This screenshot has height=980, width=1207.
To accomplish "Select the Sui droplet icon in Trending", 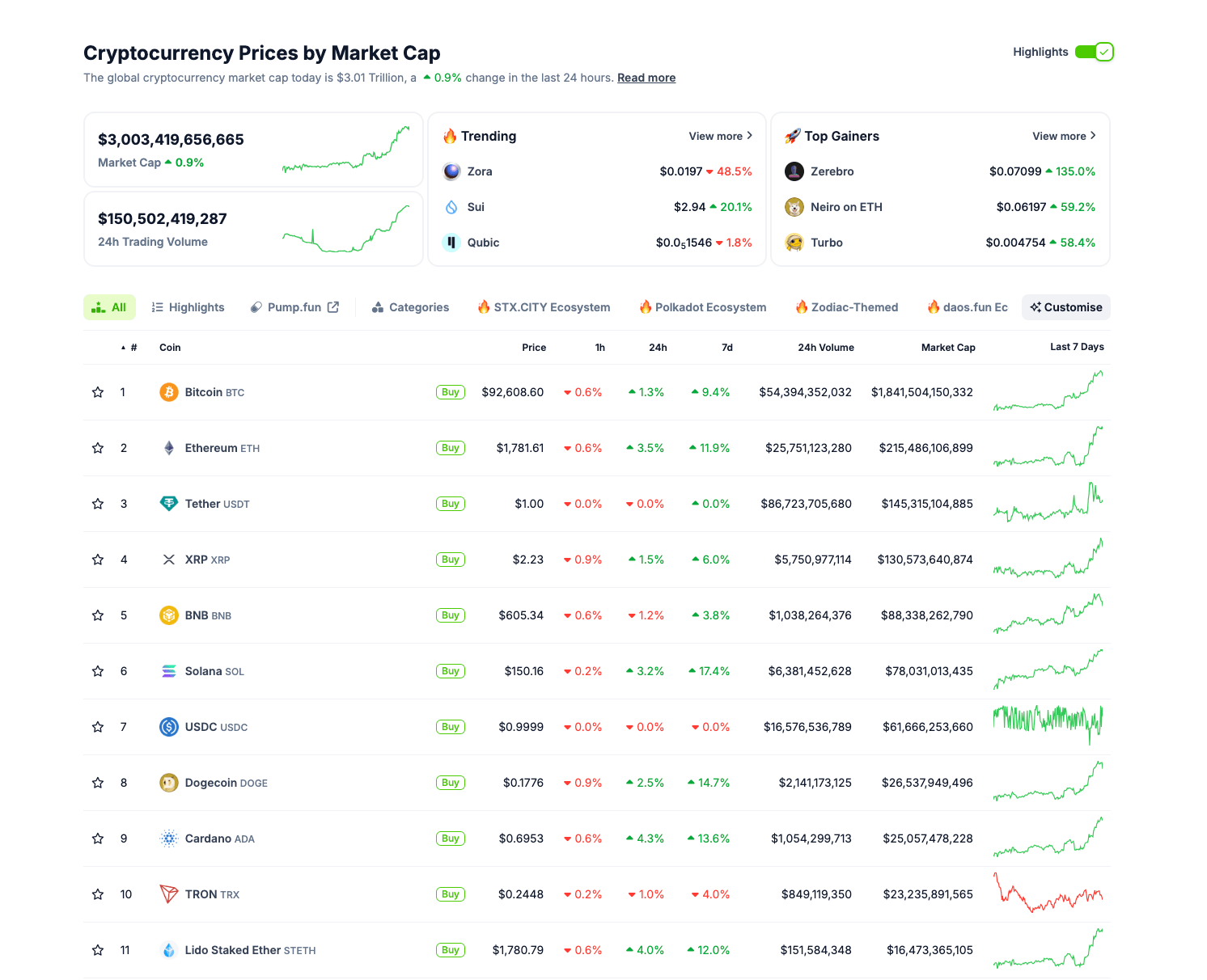I will pyautogui.click(x=451, y=206).
